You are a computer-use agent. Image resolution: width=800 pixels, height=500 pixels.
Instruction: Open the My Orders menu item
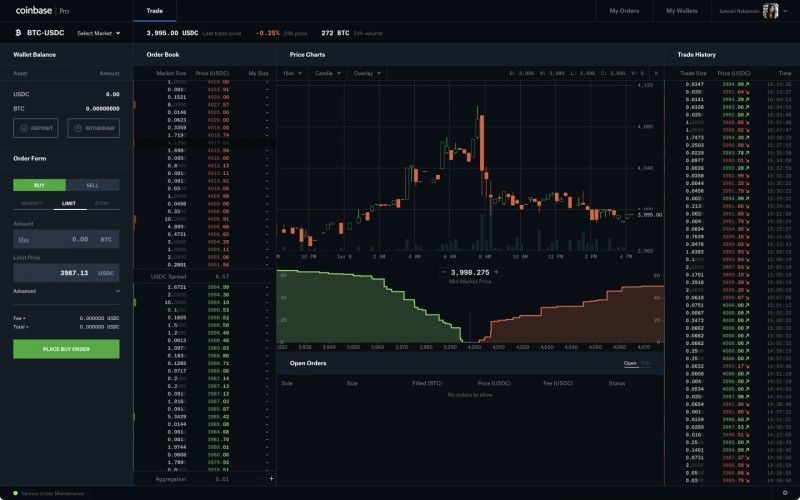(624, 11)
